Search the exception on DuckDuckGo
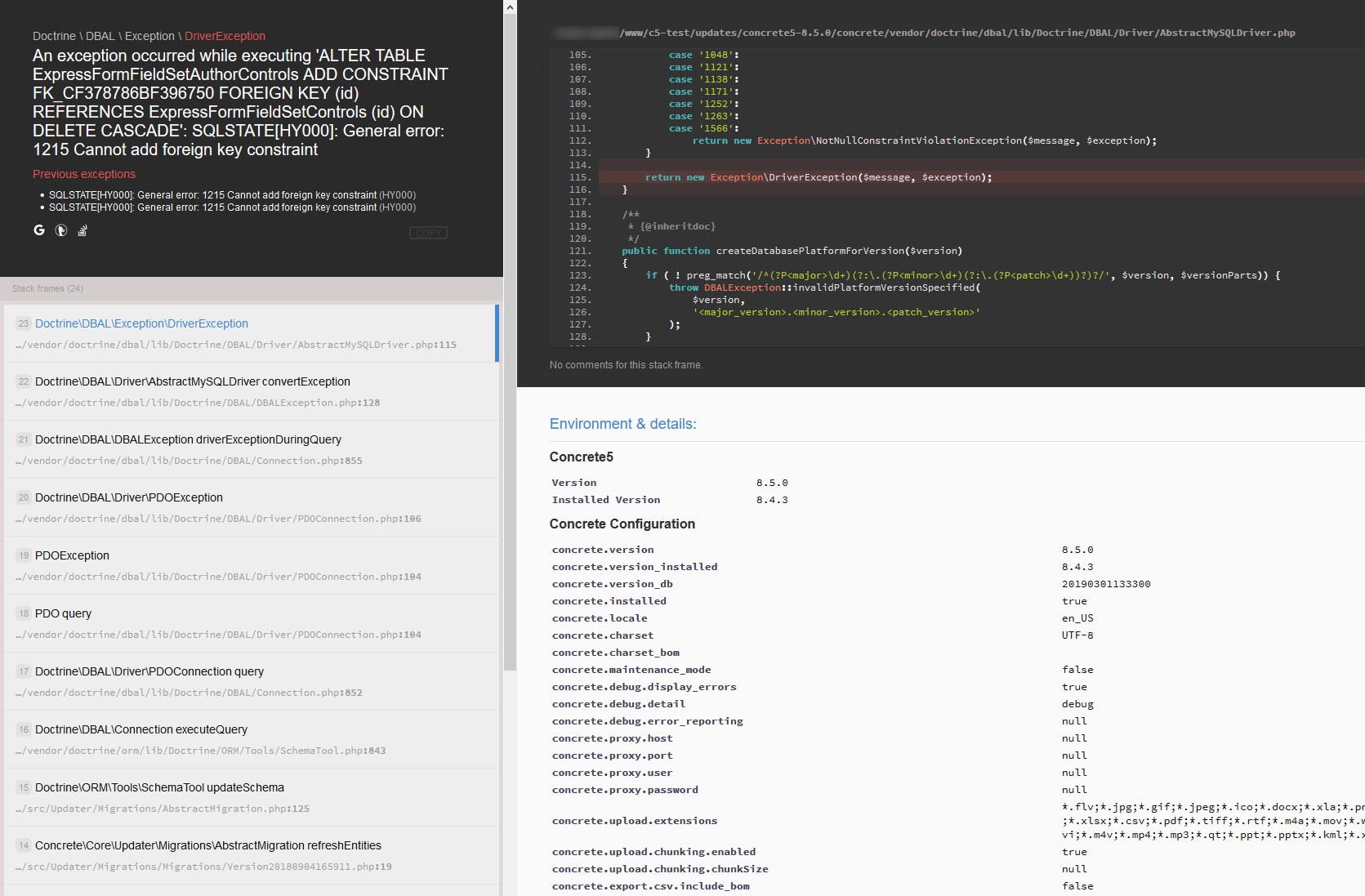This screenshot has height=896, width=1365. 60,230
